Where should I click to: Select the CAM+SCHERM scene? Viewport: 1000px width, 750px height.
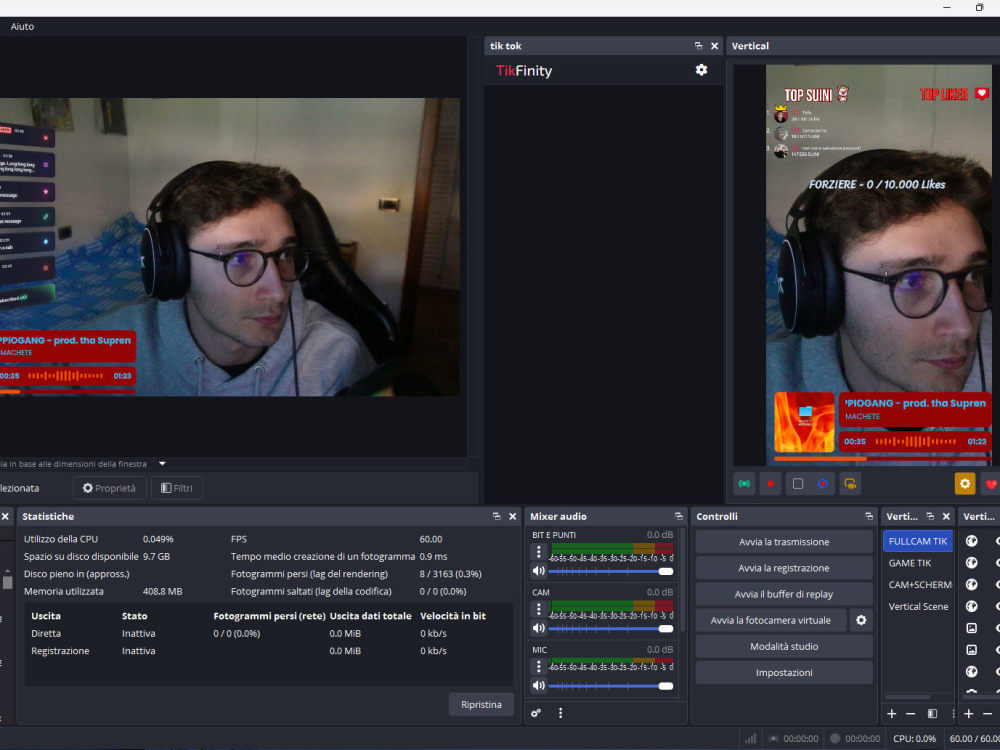coord(918,585)
